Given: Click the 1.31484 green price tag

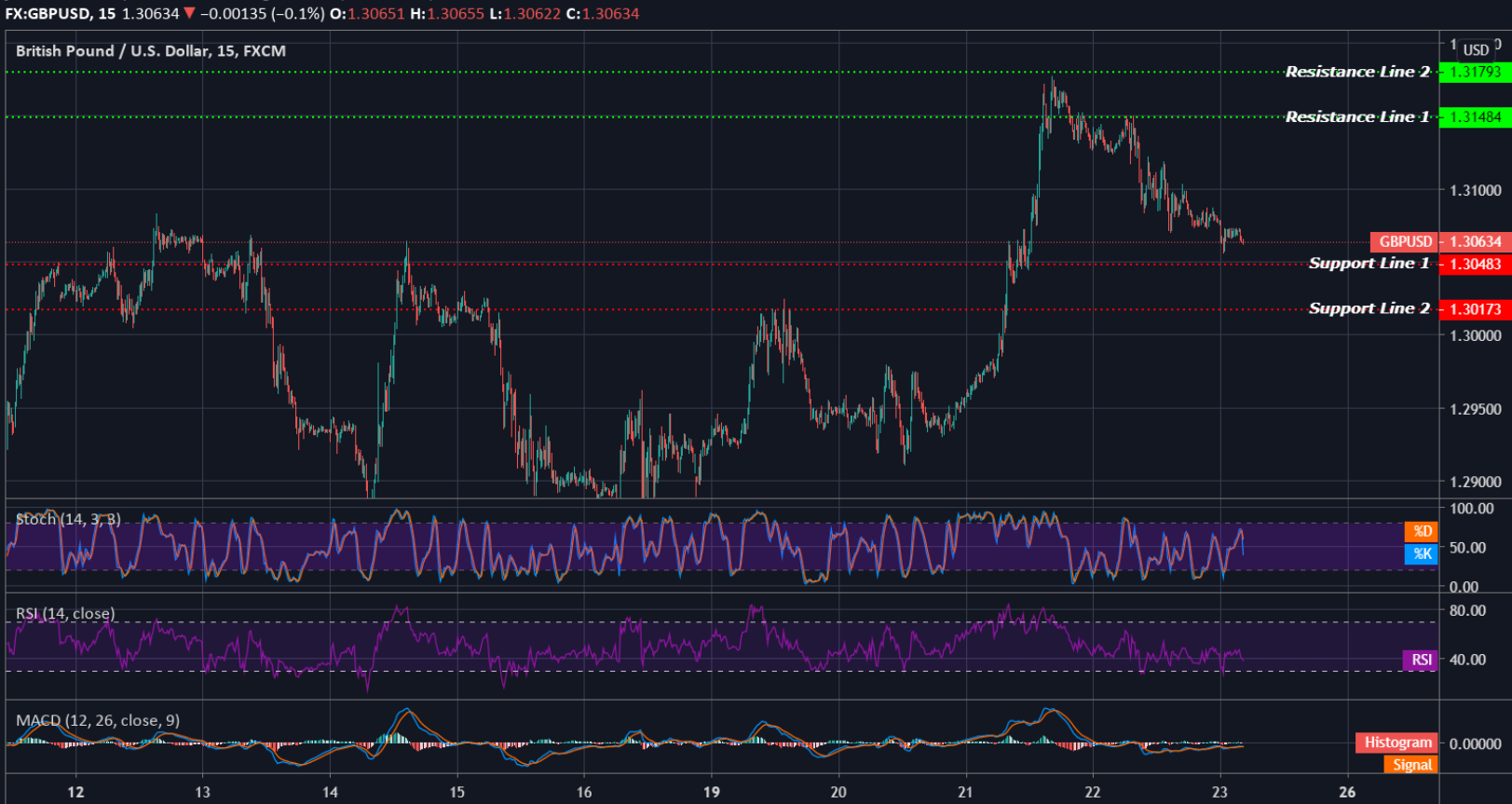Looking at the screenshot, I should click(x=1476, y=116).
